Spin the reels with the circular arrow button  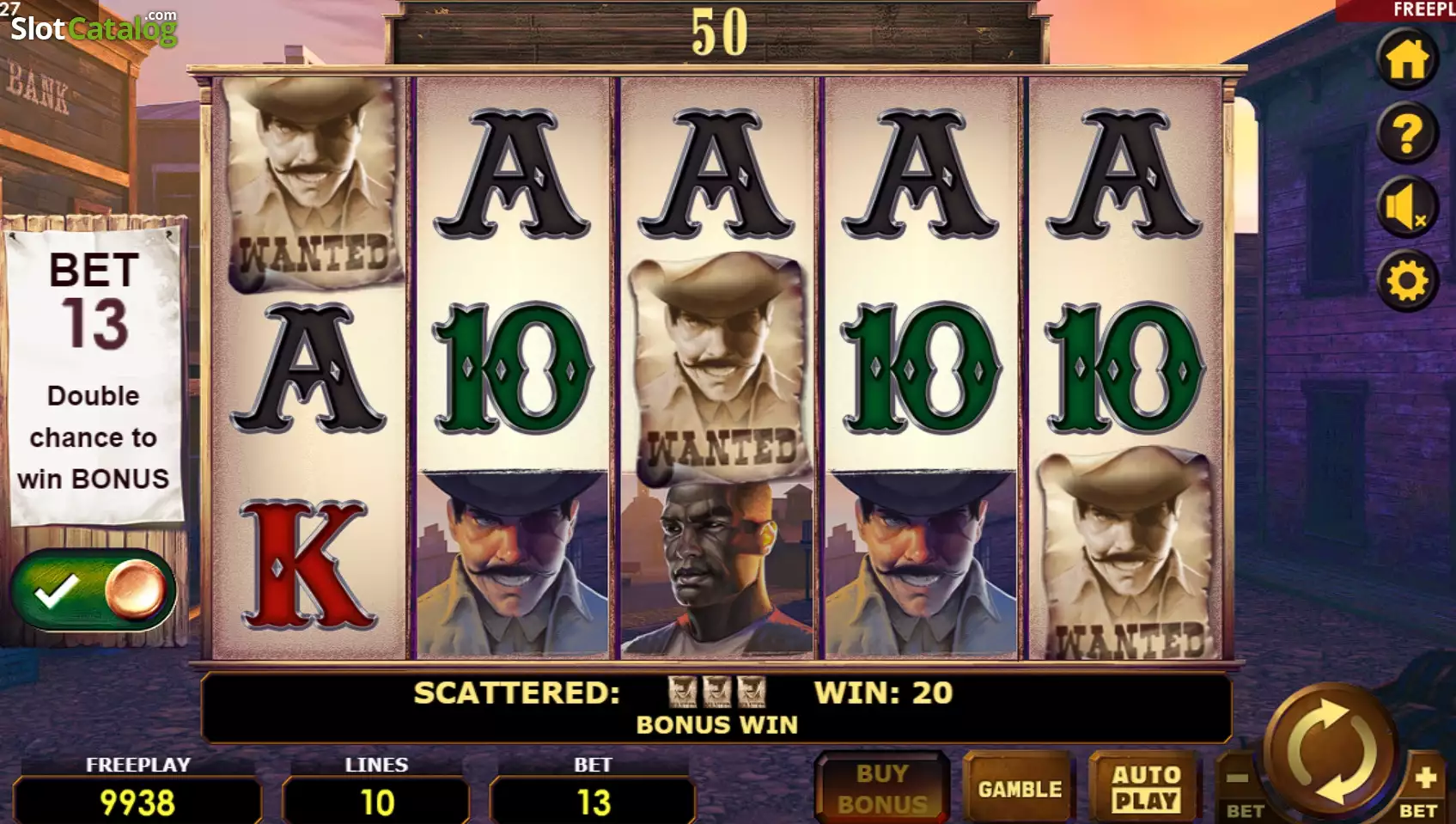tap(1331, 750)
